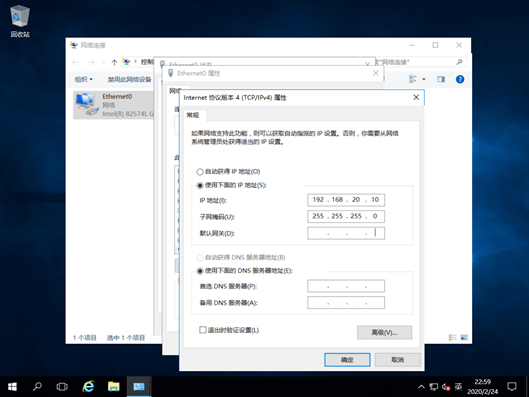
Task: Confirm TCP/IPv4 settings with OK button
Action: point(347,360)
